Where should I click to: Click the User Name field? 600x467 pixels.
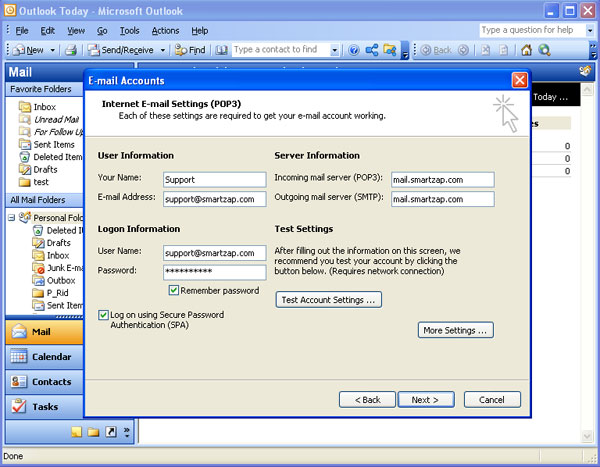[215, 253]
